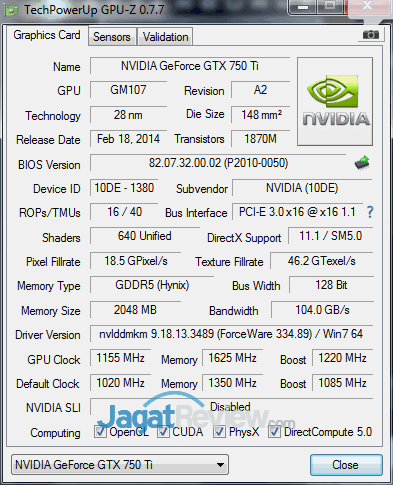Click the NVIDIA logo image
The height and width of the screenshot is (485, 393).
point(335,102)
